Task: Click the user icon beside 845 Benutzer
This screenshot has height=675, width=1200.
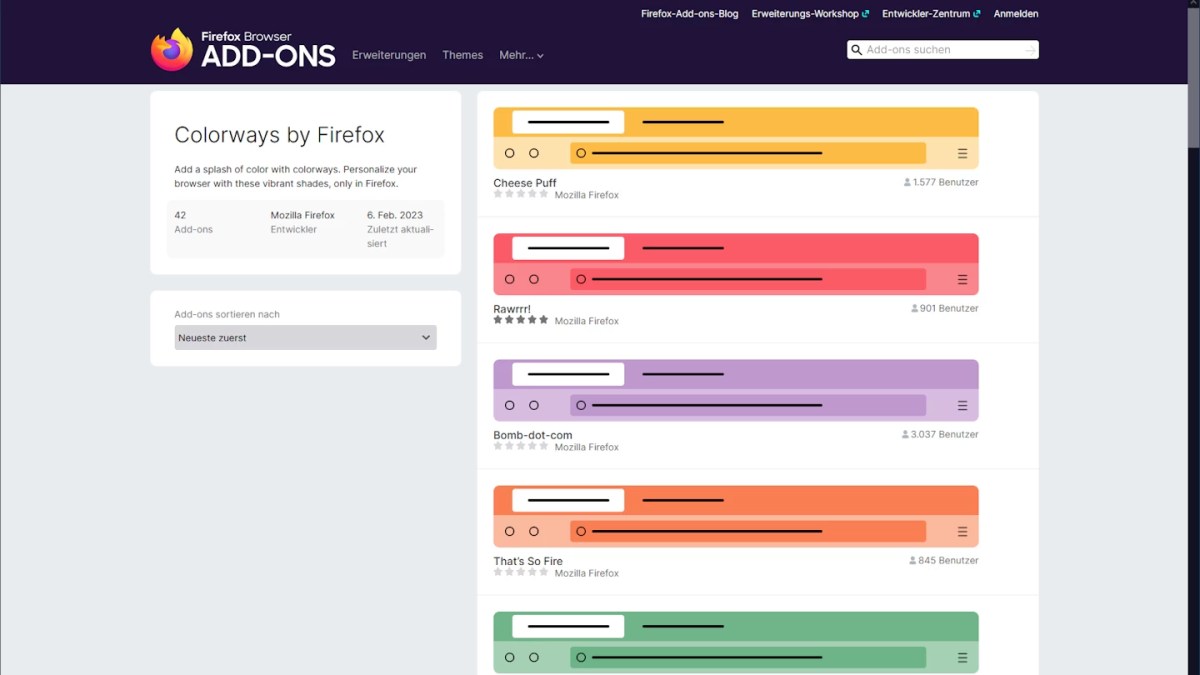Action: (x=912, y=561)
